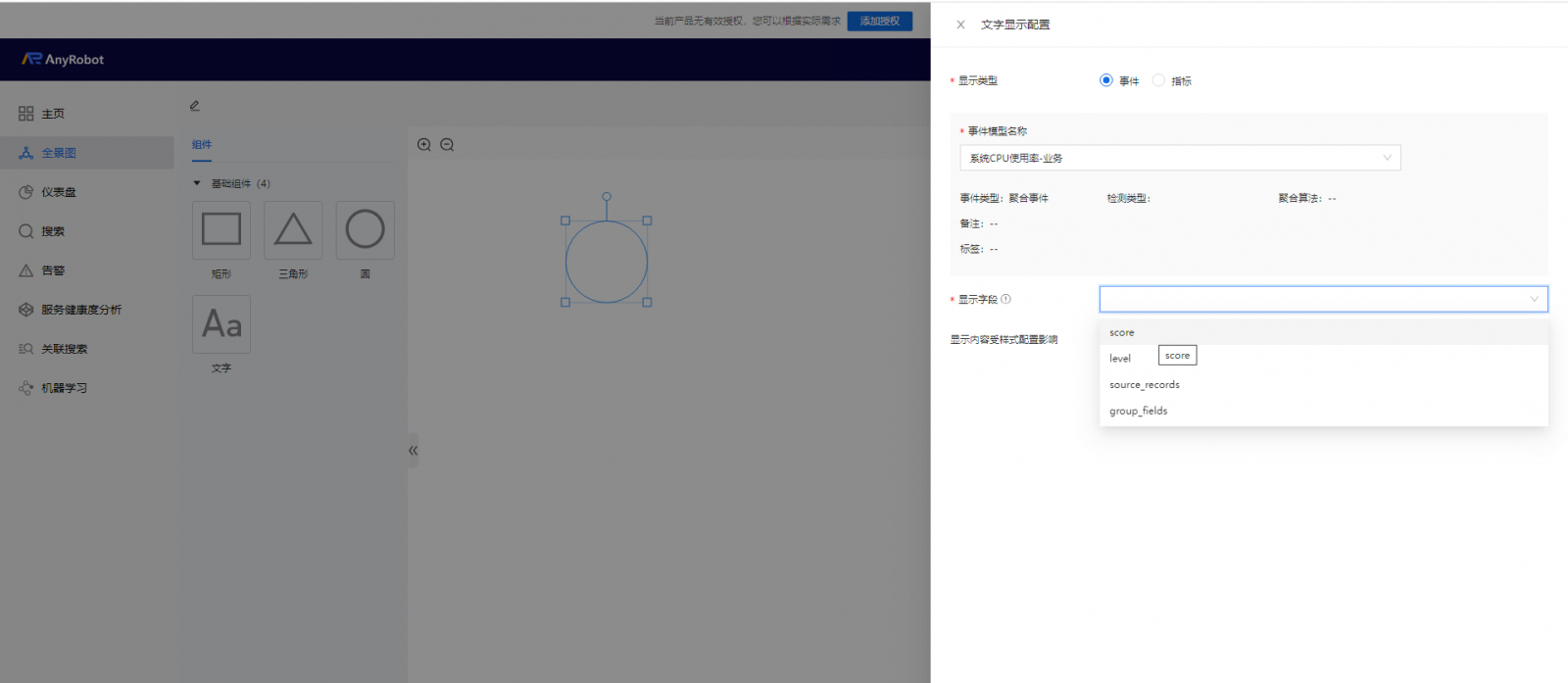Choose source_records from the field list

(1324, 385)
